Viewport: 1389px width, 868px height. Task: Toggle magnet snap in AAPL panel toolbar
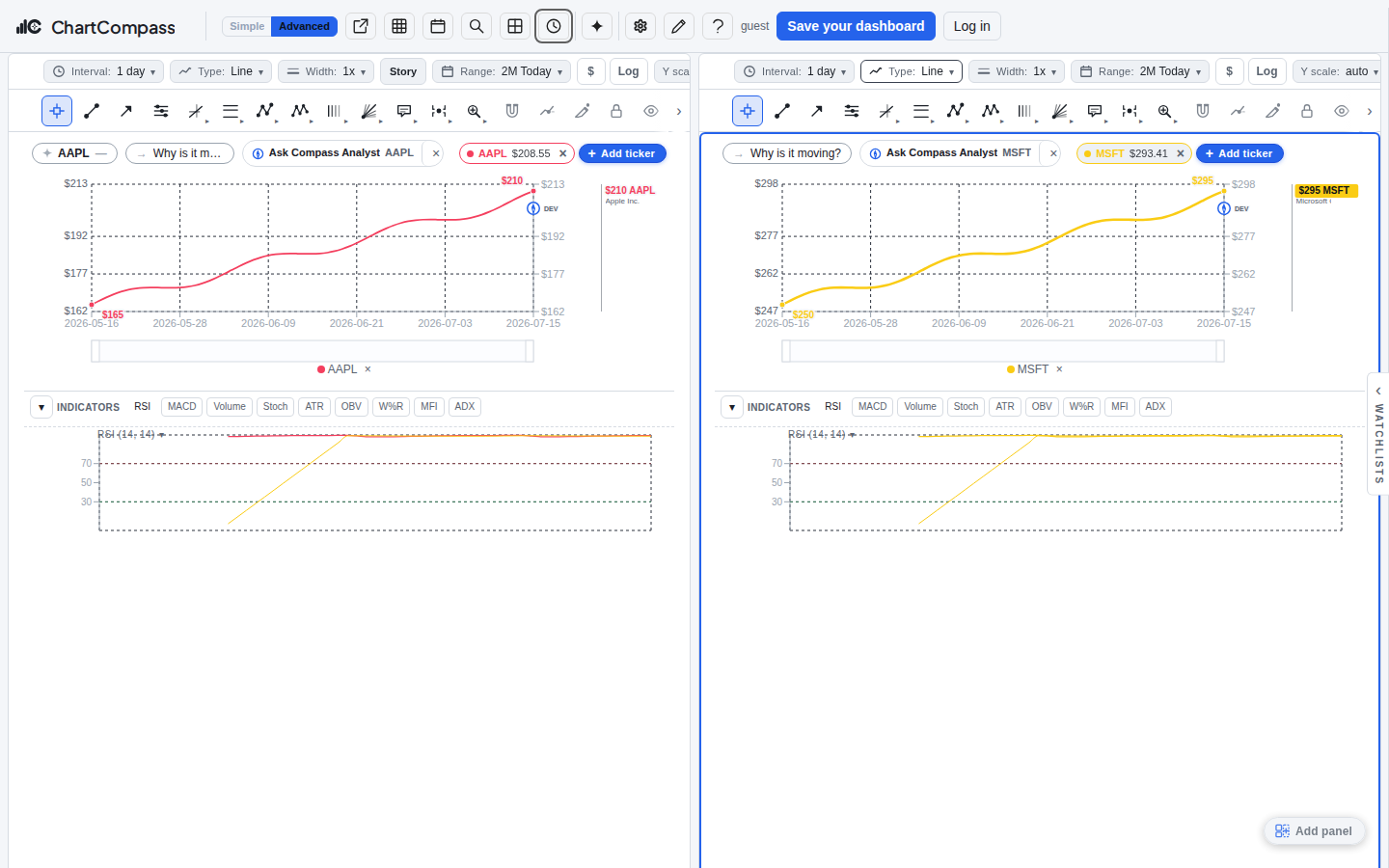[x=512, y=111]
